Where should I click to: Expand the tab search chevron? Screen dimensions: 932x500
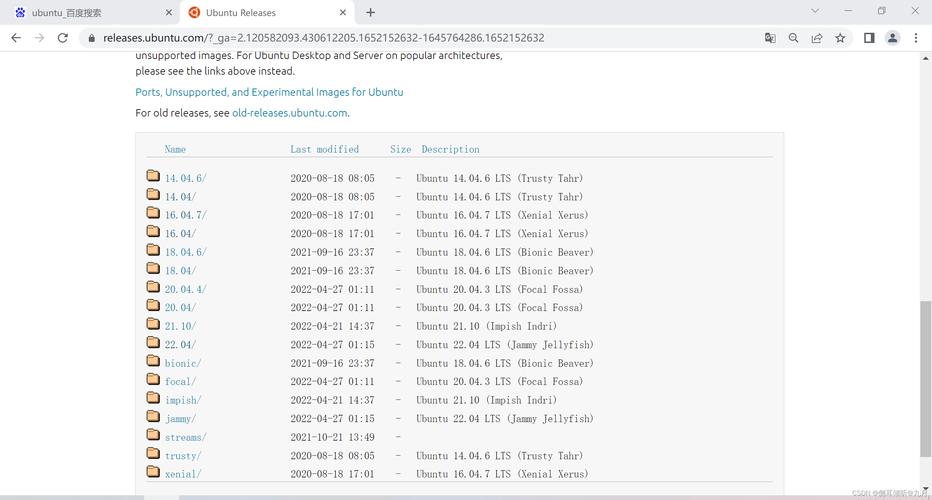point(816,11)
